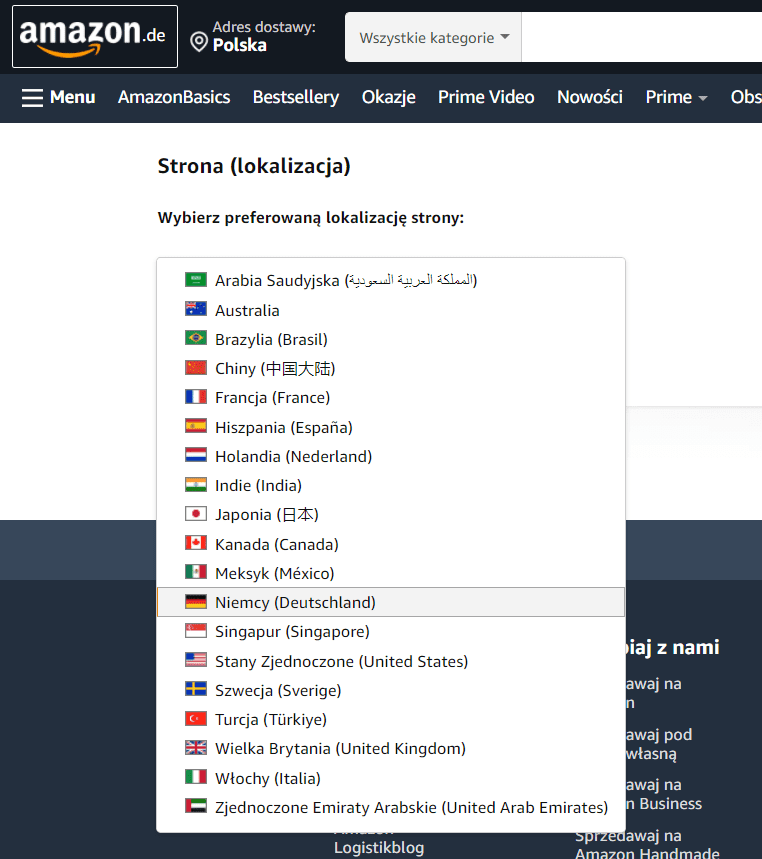762x859 pixels.
Task: Click the United Kingdom flag icon
Action: (196, 747)
